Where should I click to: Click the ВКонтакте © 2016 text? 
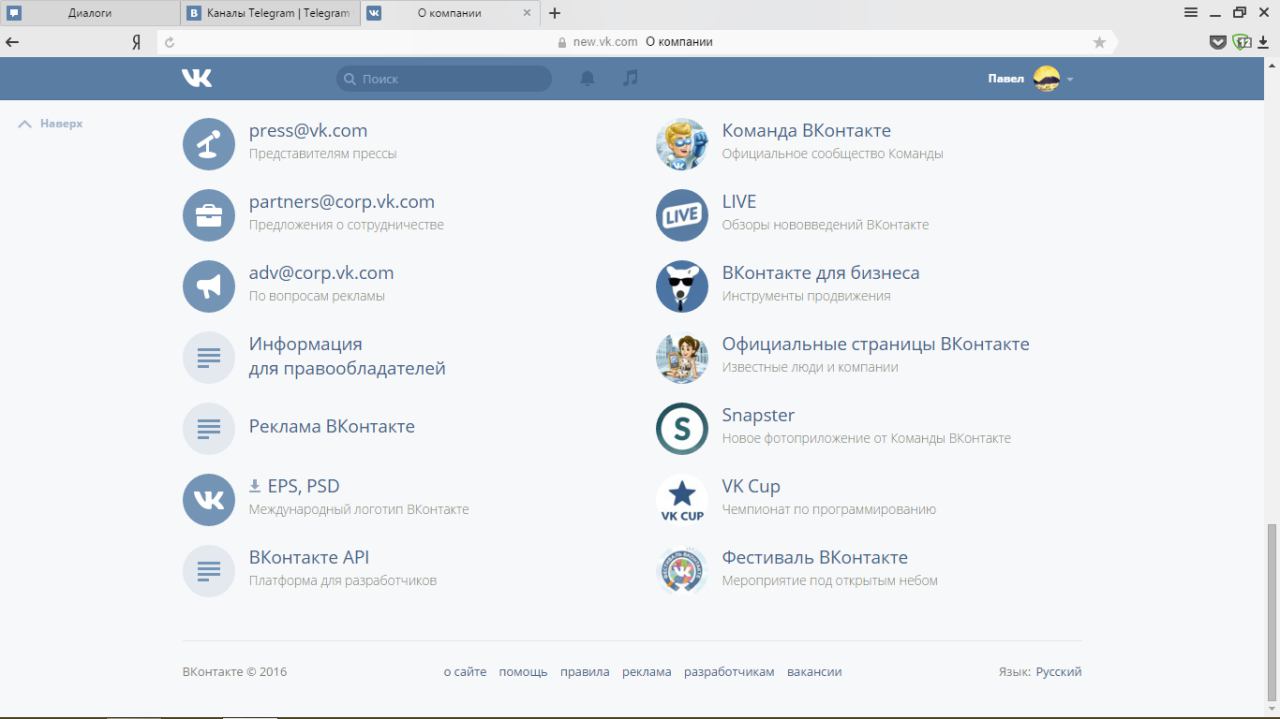tap(234, 672)
